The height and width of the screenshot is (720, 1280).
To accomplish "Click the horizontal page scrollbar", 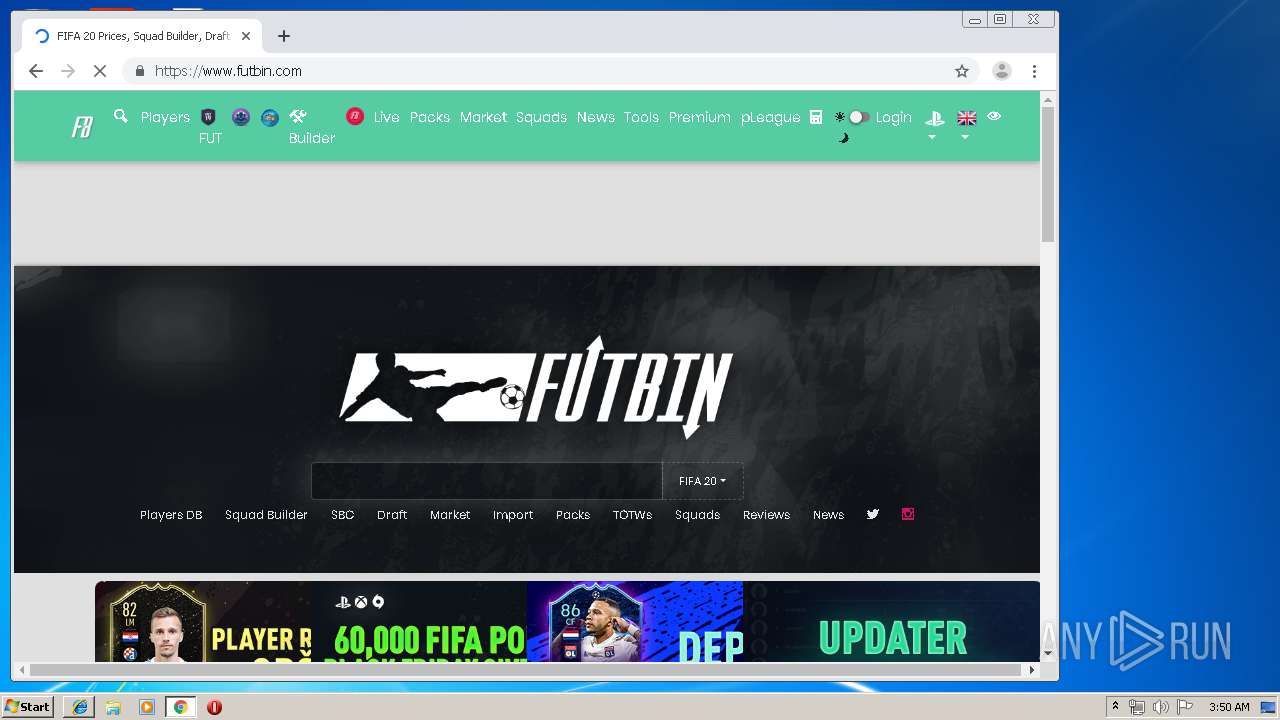I will click(x=526, y=670).
